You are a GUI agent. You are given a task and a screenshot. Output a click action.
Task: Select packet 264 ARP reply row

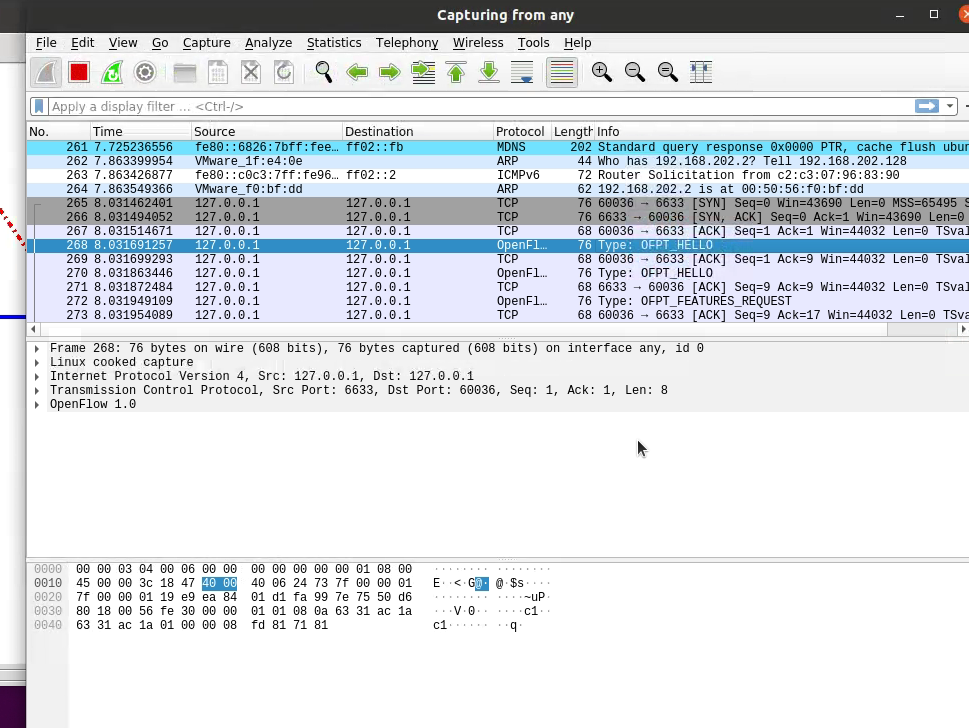point(497,189)
